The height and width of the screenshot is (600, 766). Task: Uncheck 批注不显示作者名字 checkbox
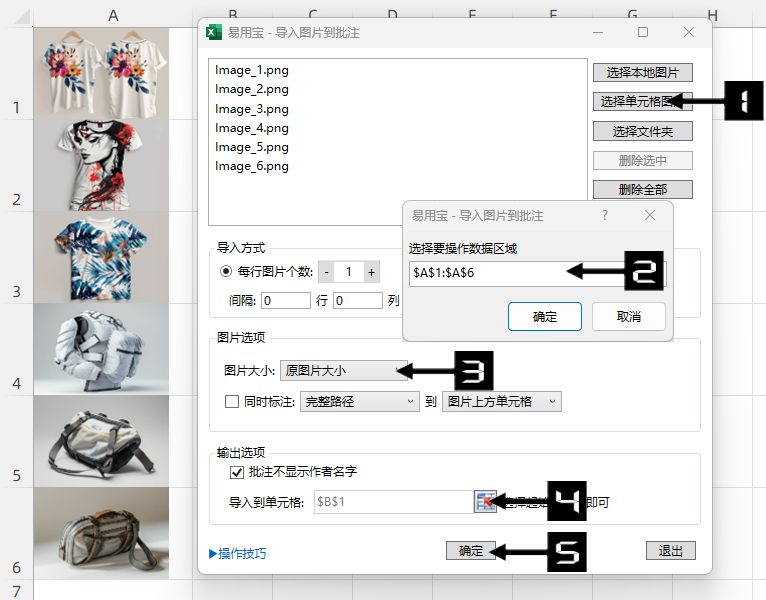point(237,472)
